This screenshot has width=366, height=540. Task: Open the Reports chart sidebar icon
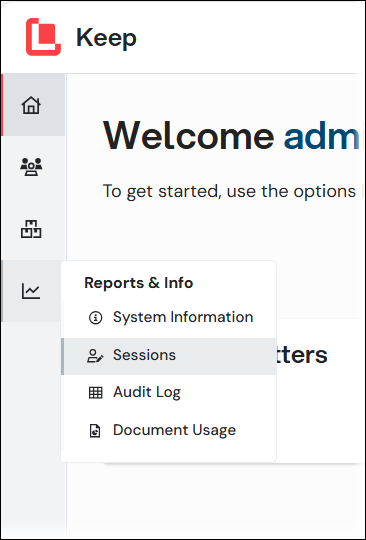[31, 291]
